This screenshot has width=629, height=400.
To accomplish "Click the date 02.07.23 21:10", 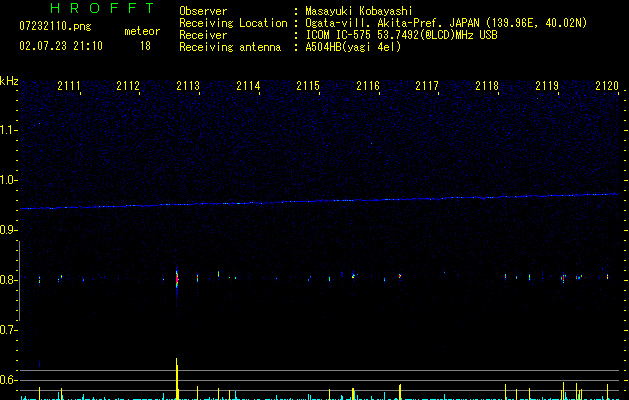I will coord(61,46).
